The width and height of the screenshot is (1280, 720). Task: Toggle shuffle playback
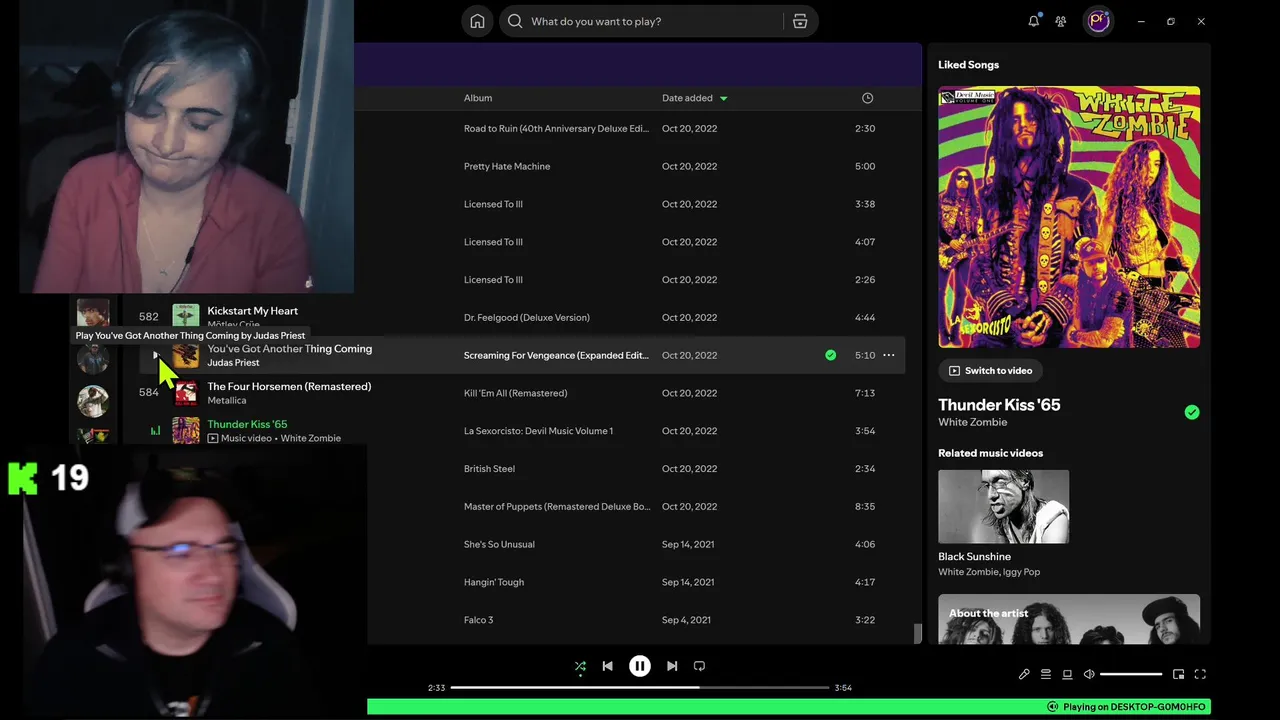pos(580,666)
